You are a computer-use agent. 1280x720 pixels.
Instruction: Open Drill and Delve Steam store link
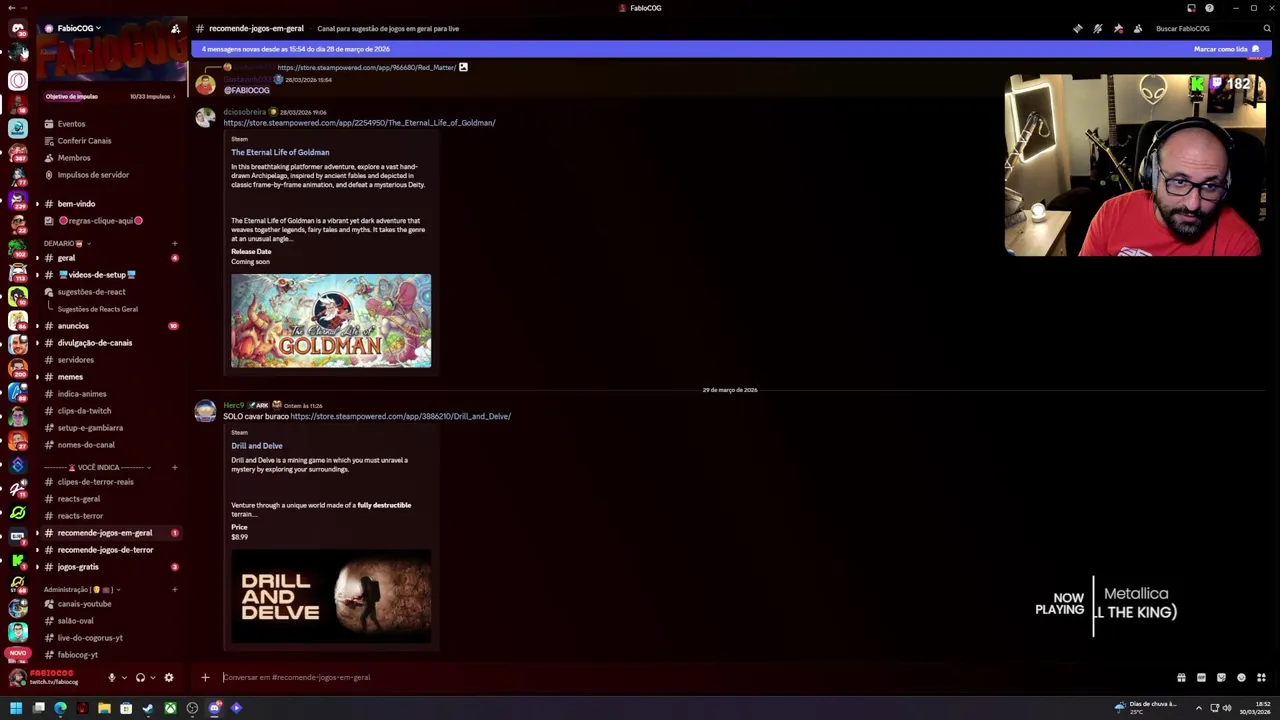click(400, 416)
